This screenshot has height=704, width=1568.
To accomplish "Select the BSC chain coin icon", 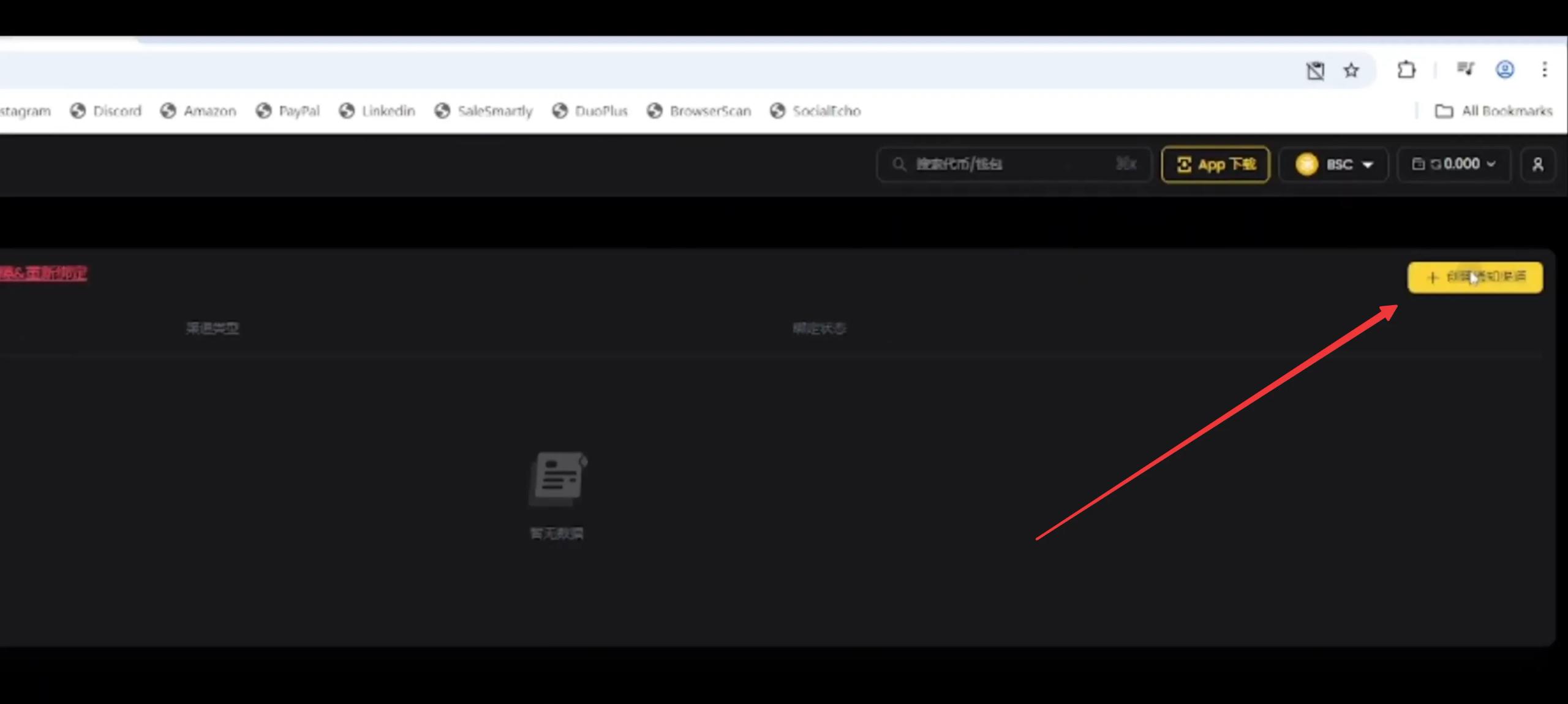I will [1306, 164].
